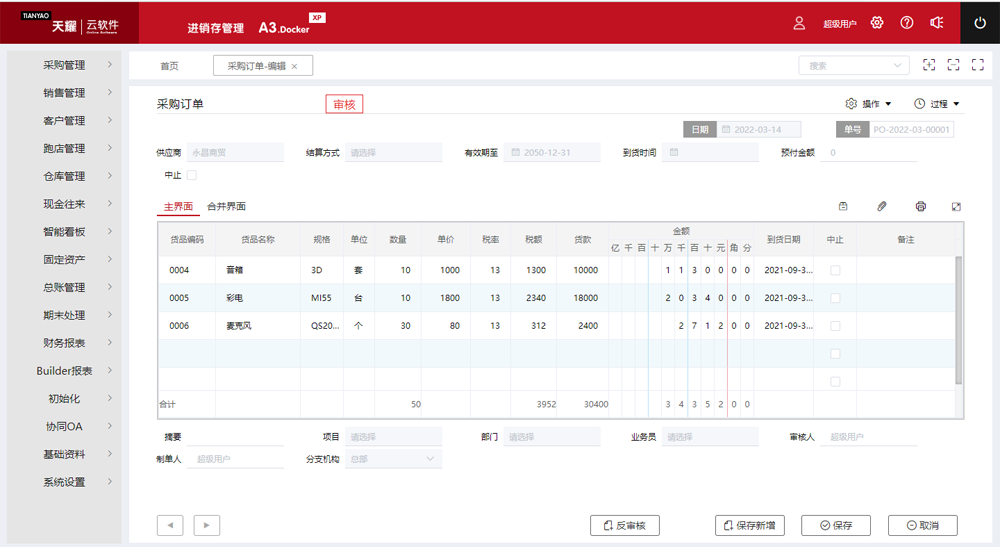Check 中止 box in the 音箱 row
Image resolution: width=1000 pixels, height=547 pixels.
(x=835, y=270)
